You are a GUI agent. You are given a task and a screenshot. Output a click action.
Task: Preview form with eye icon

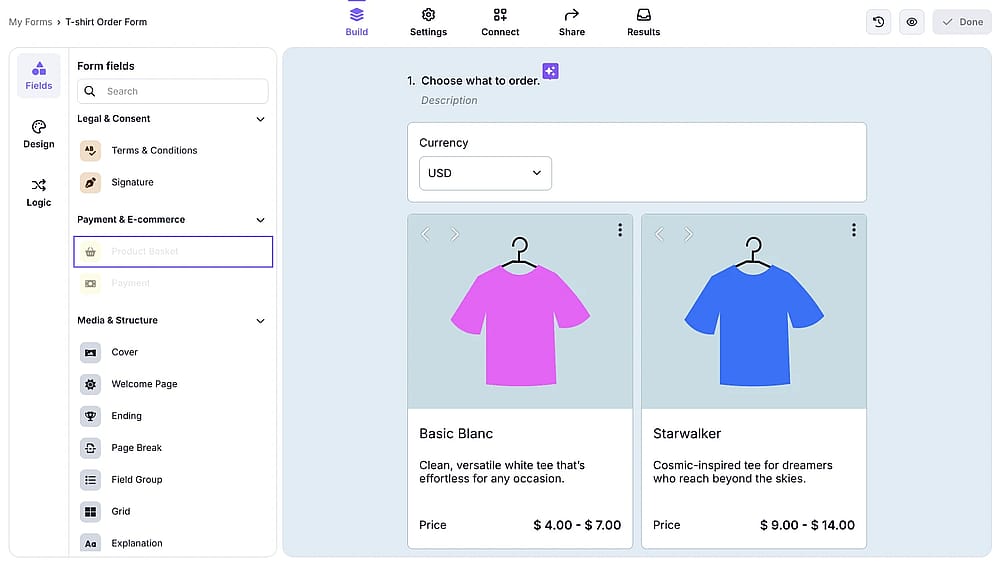[x=911, y=22]
